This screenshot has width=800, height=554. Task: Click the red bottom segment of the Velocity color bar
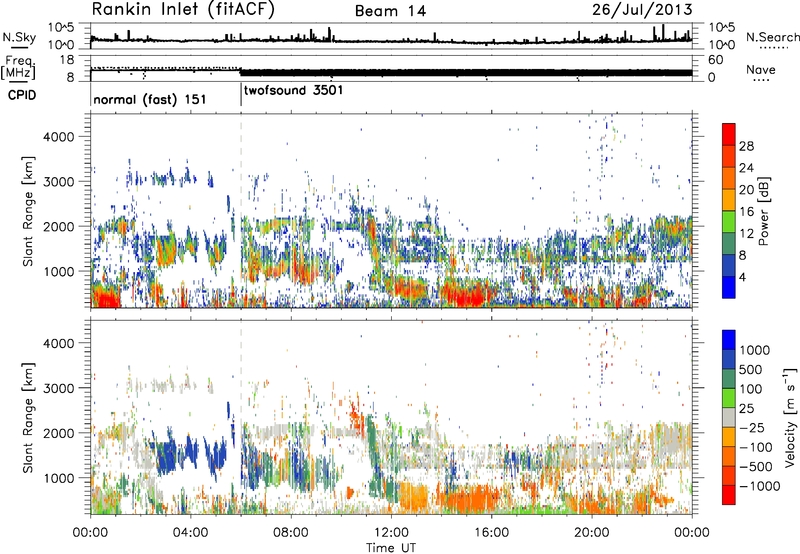(729, 495)
